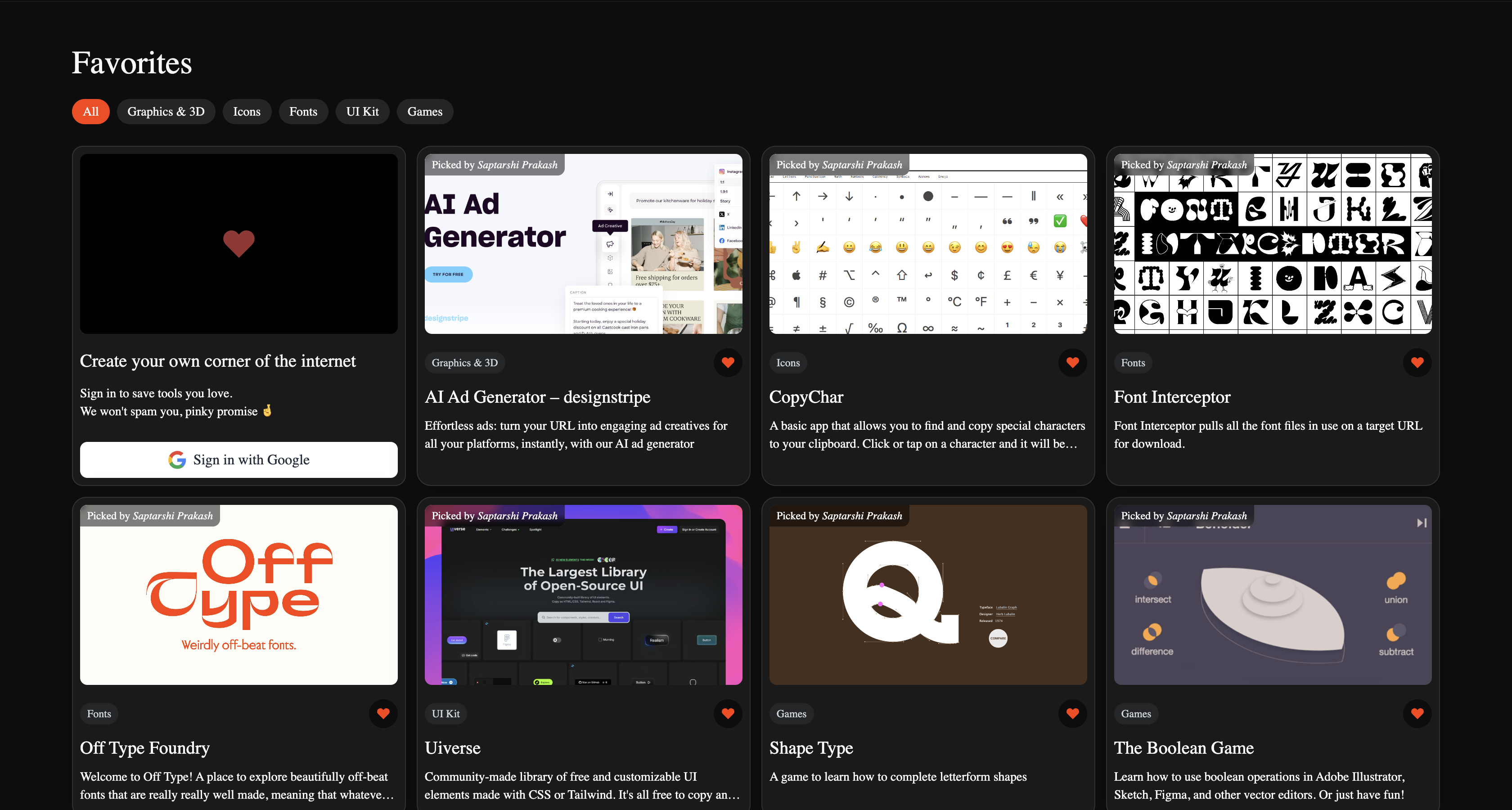
Task: Open the UI Kit filter
Action: point(362,112)
